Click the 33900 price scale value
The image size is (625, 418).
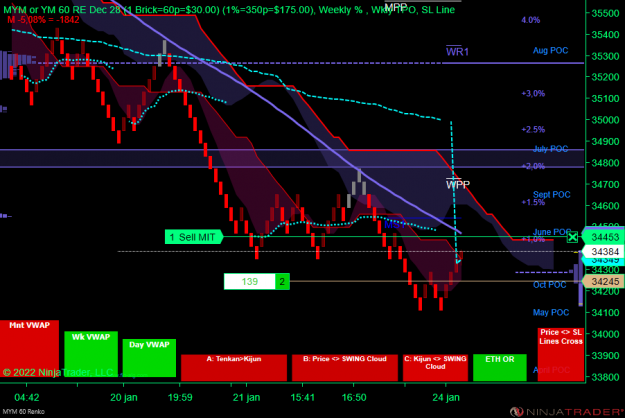pyautogui.click(x=605, y=356)
